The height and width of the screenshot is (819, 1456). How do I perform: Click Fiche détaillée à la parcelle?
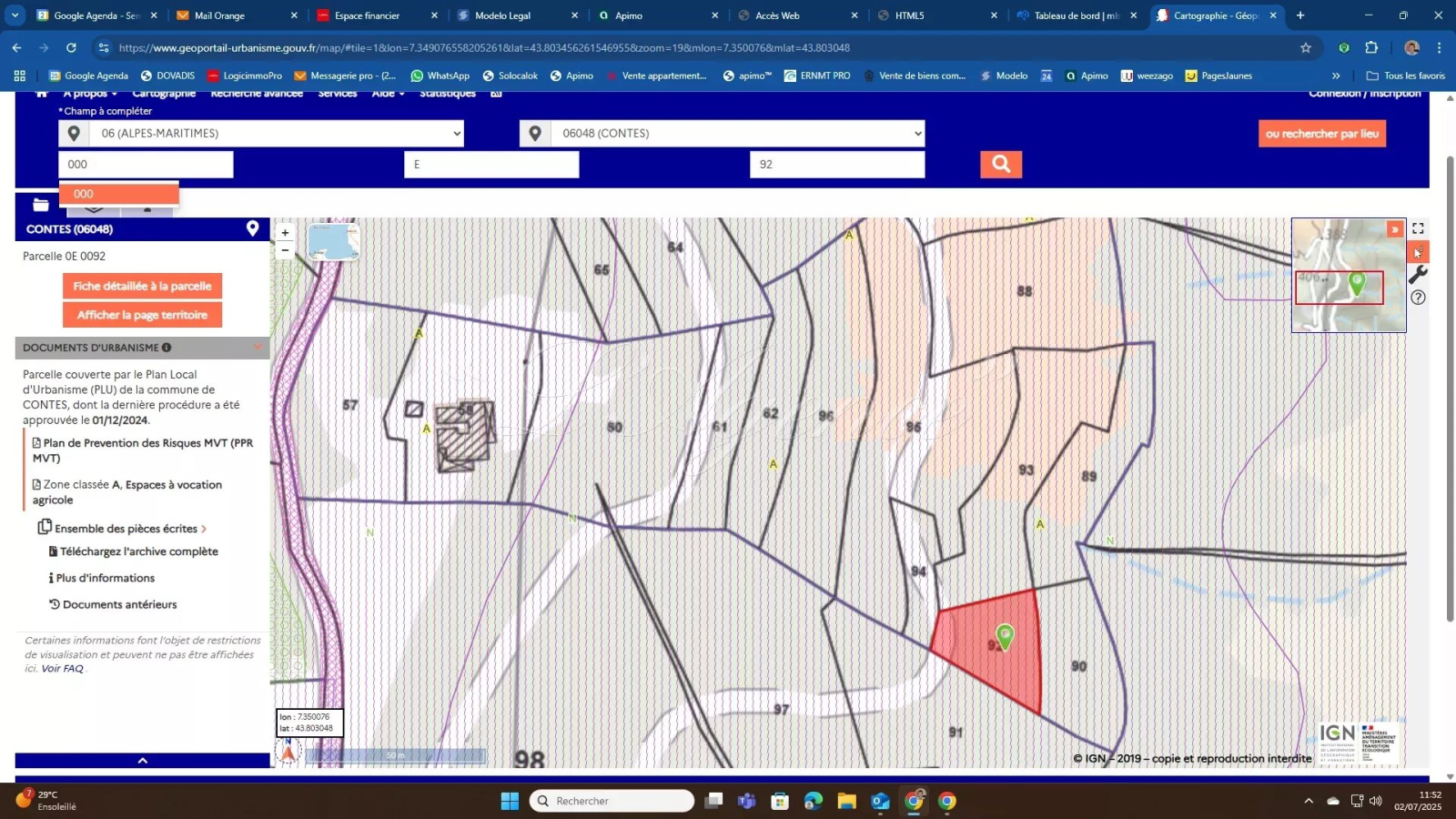pos(142,286)
